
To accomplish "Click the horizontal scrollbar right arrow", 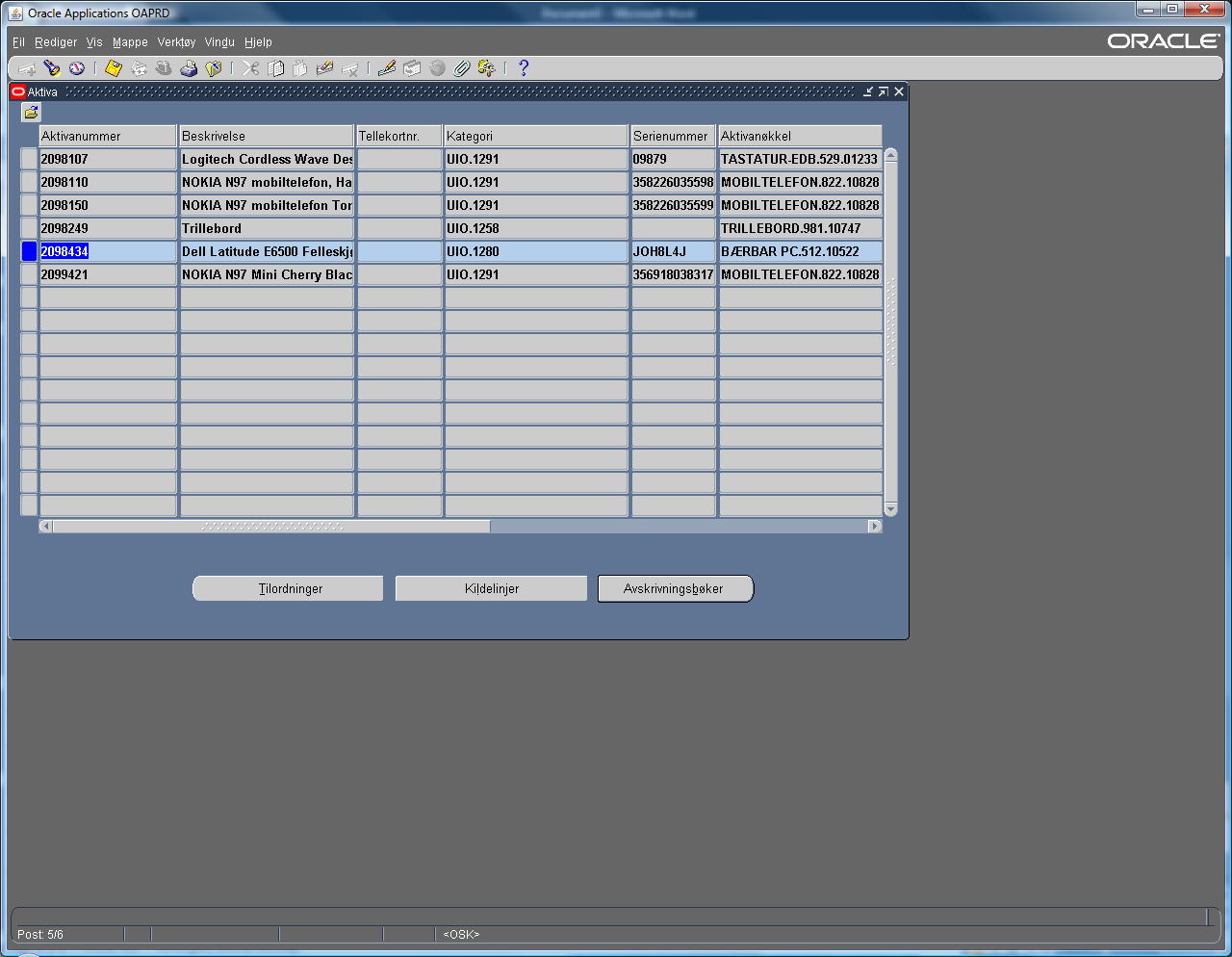I will [x=875, y=526].
